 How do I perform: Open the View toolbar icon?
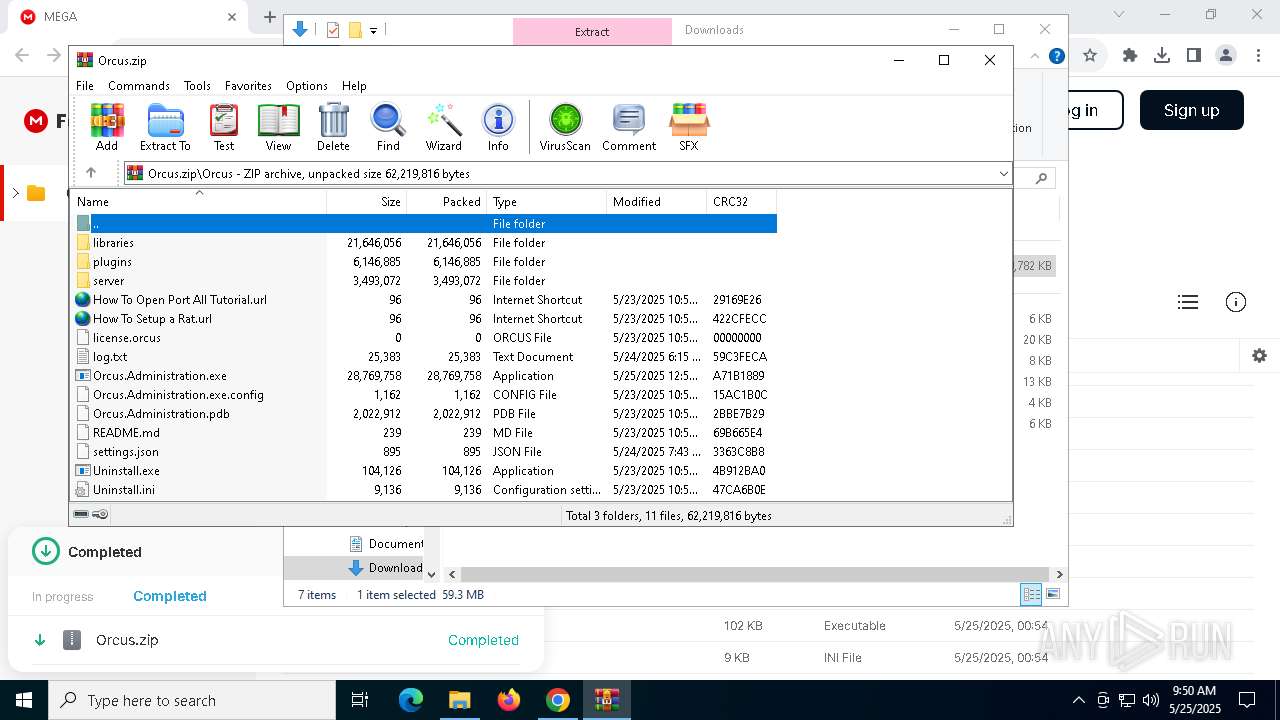click(278, 127)
